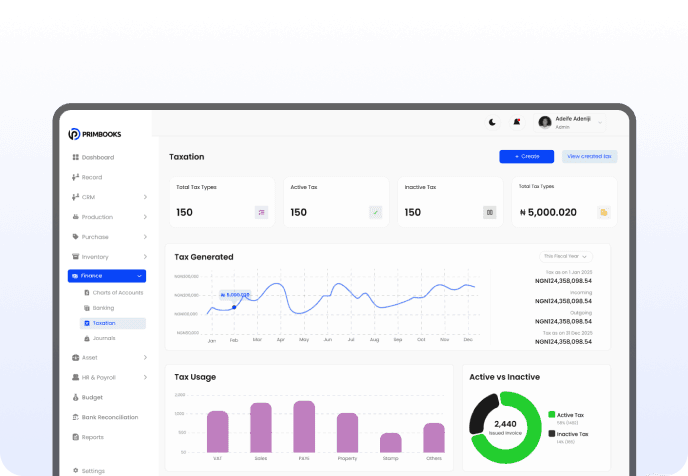Click the Banking submenu icon

pos(87,308)
